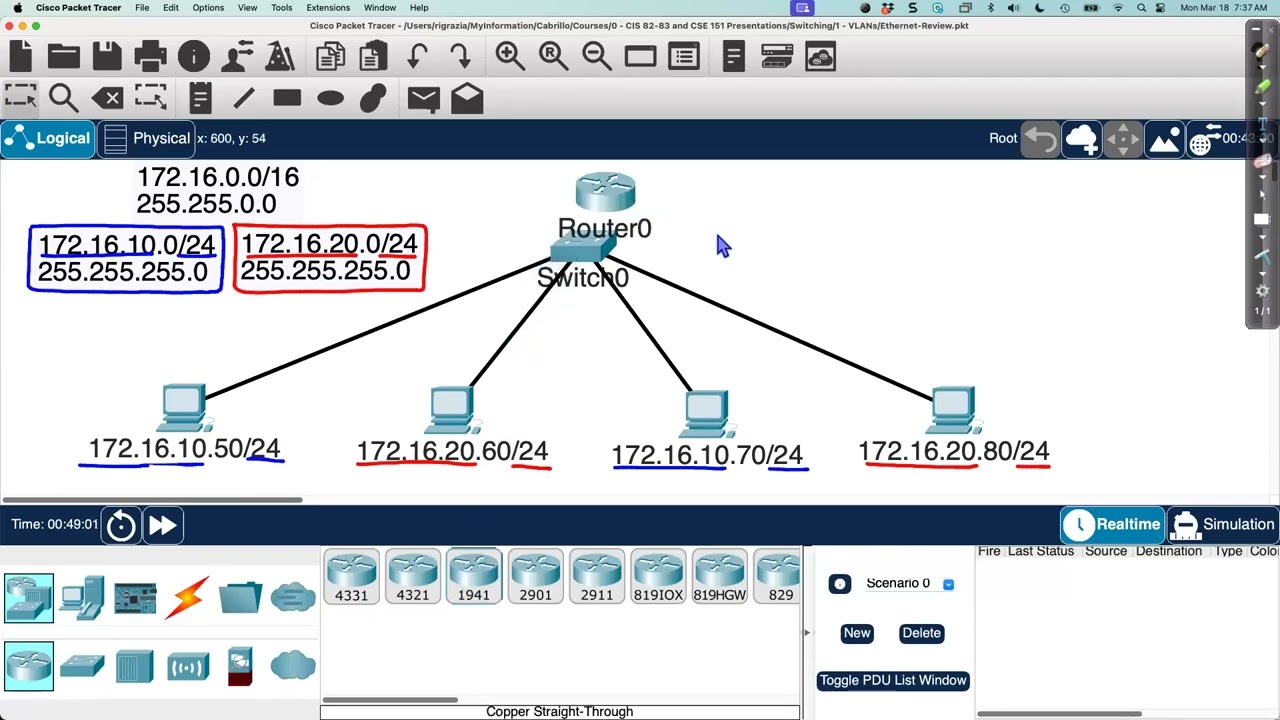Click the New scenario button
Viewport: 1280px width, 720px height.
coord(857,633)
